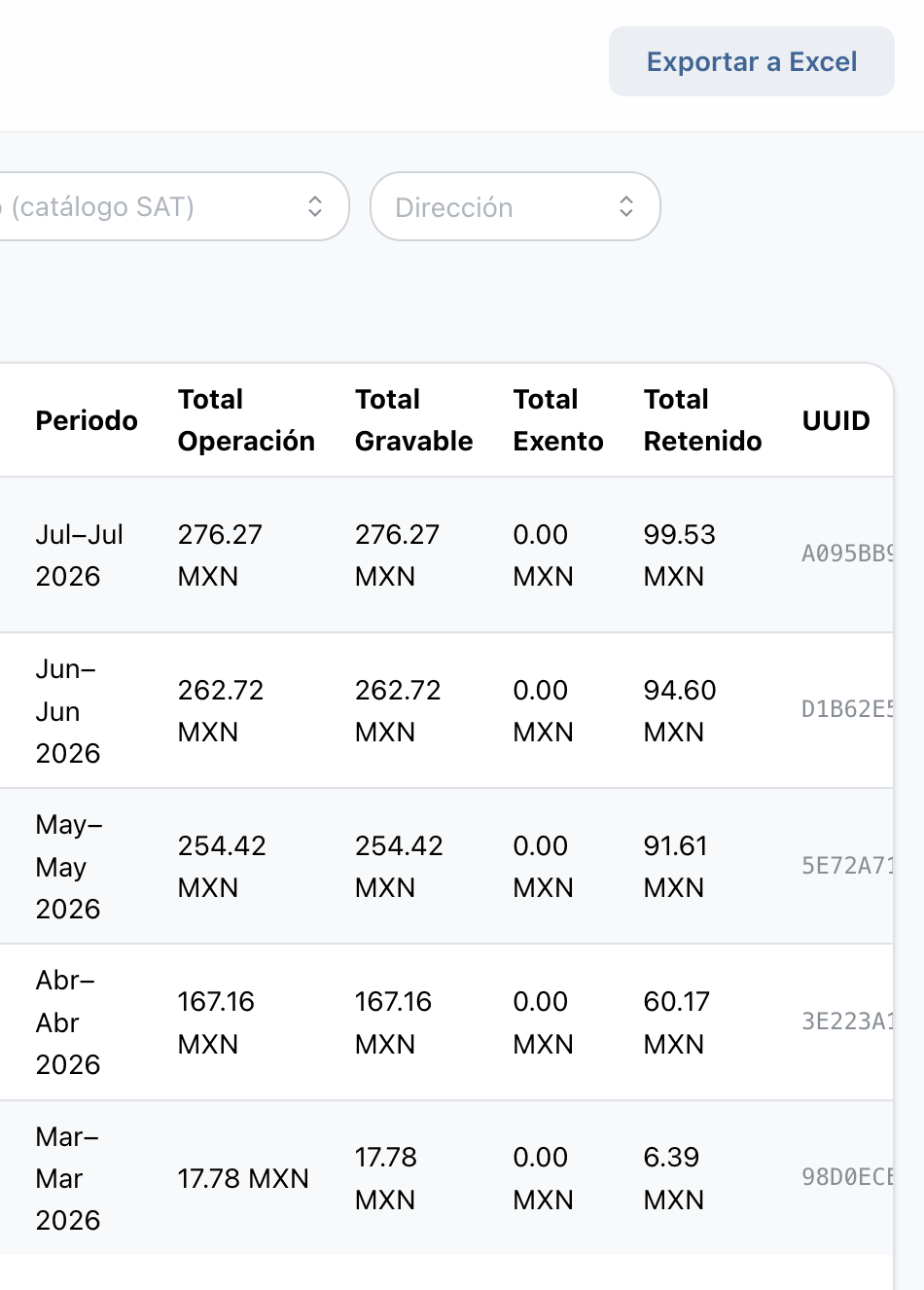Click the Exportar a Excel button
Screen dimensions: 924x1290
[751, 61]
